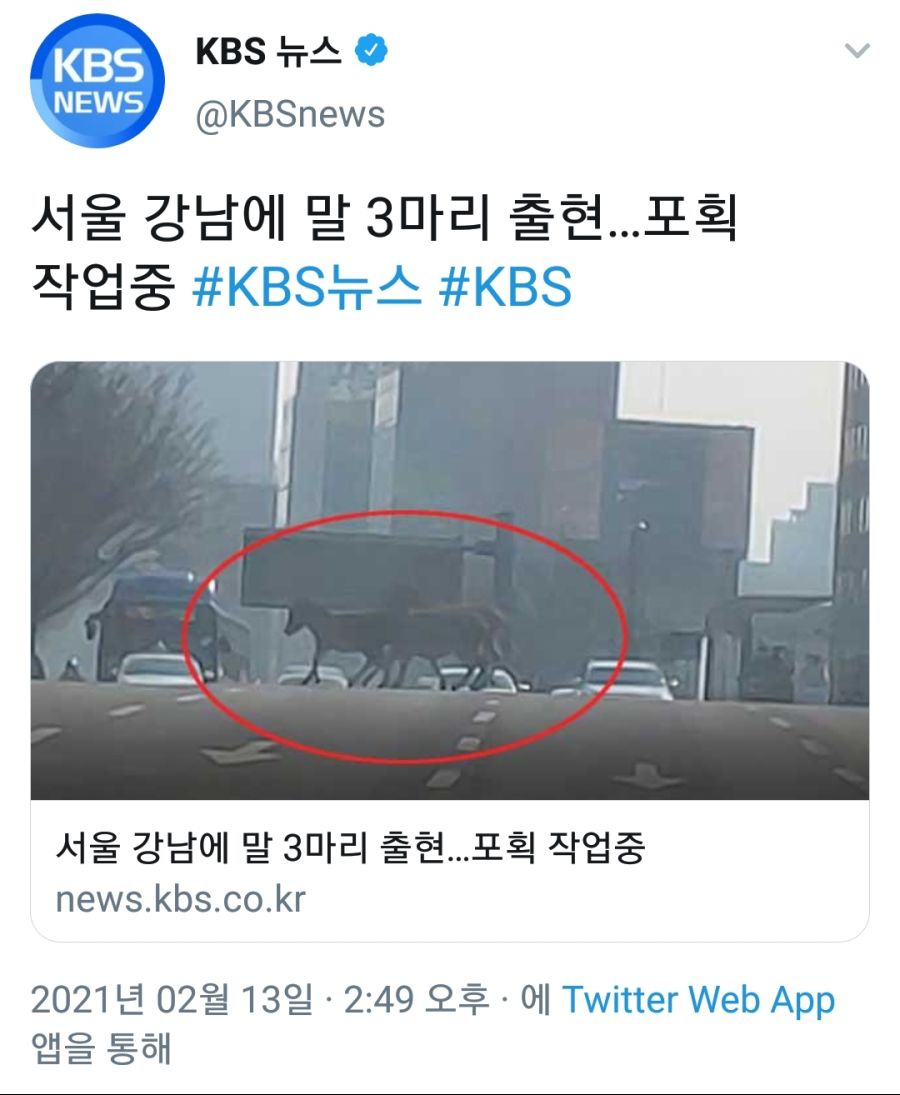
Task: Open the Twitter Web App source link
Action: click(x=698, y=1000)
